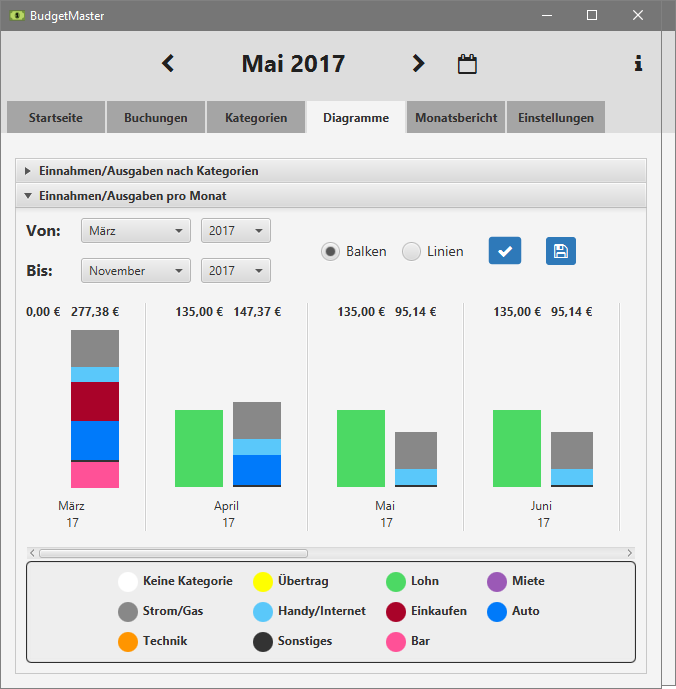This screenshot has height=689, width=676.
Task: Switch to the Buchungen tab
Action: 156,117
